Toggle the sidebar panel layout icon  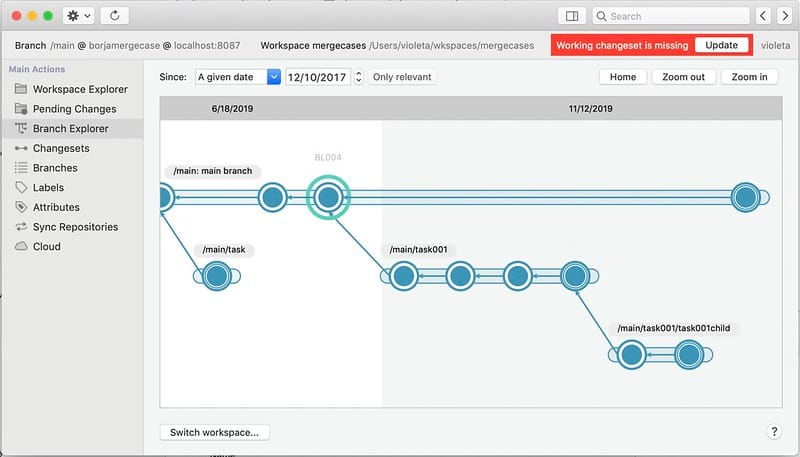point(571,16)
